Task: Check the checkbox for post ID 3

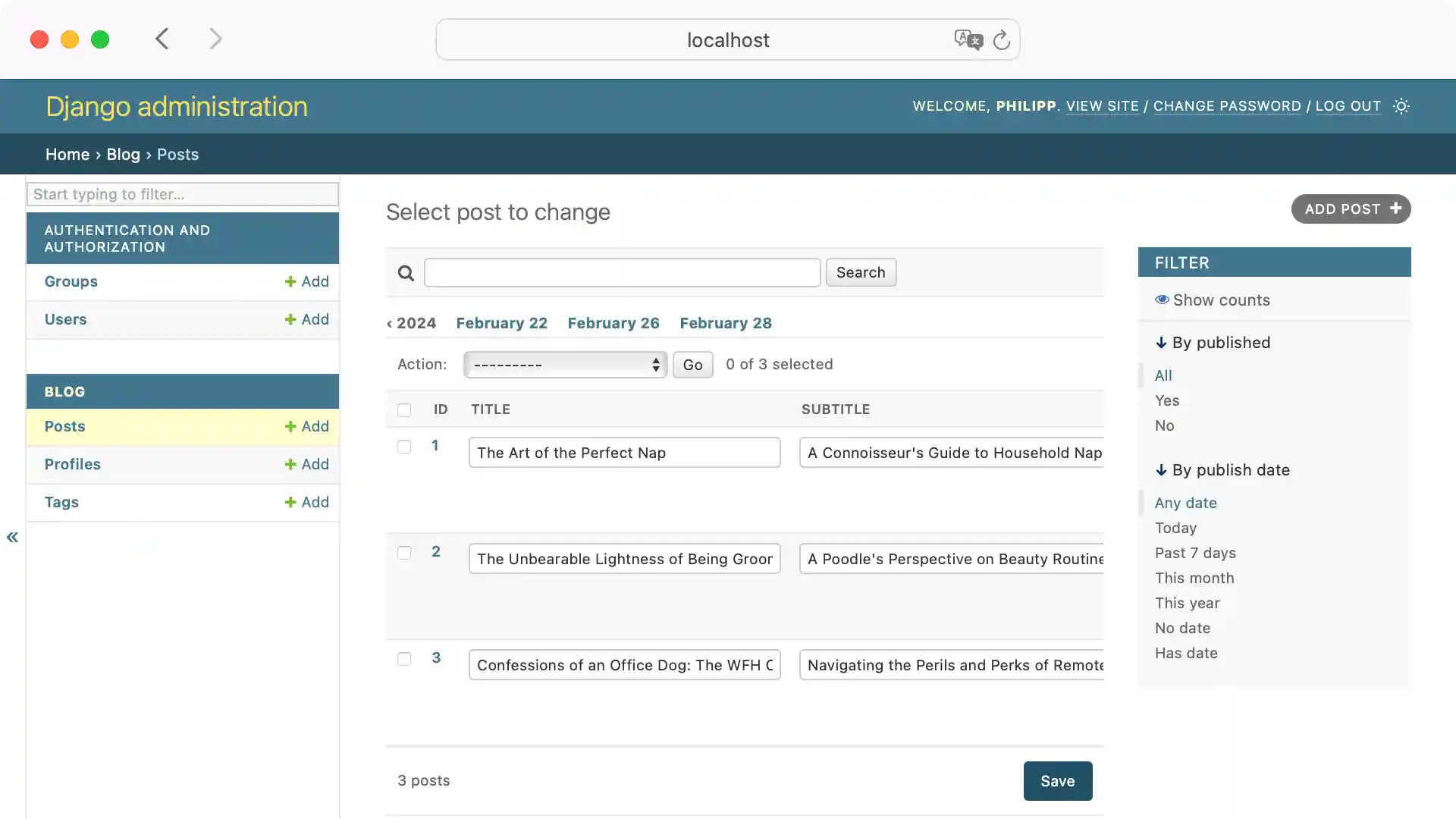Action: point(404,659)
